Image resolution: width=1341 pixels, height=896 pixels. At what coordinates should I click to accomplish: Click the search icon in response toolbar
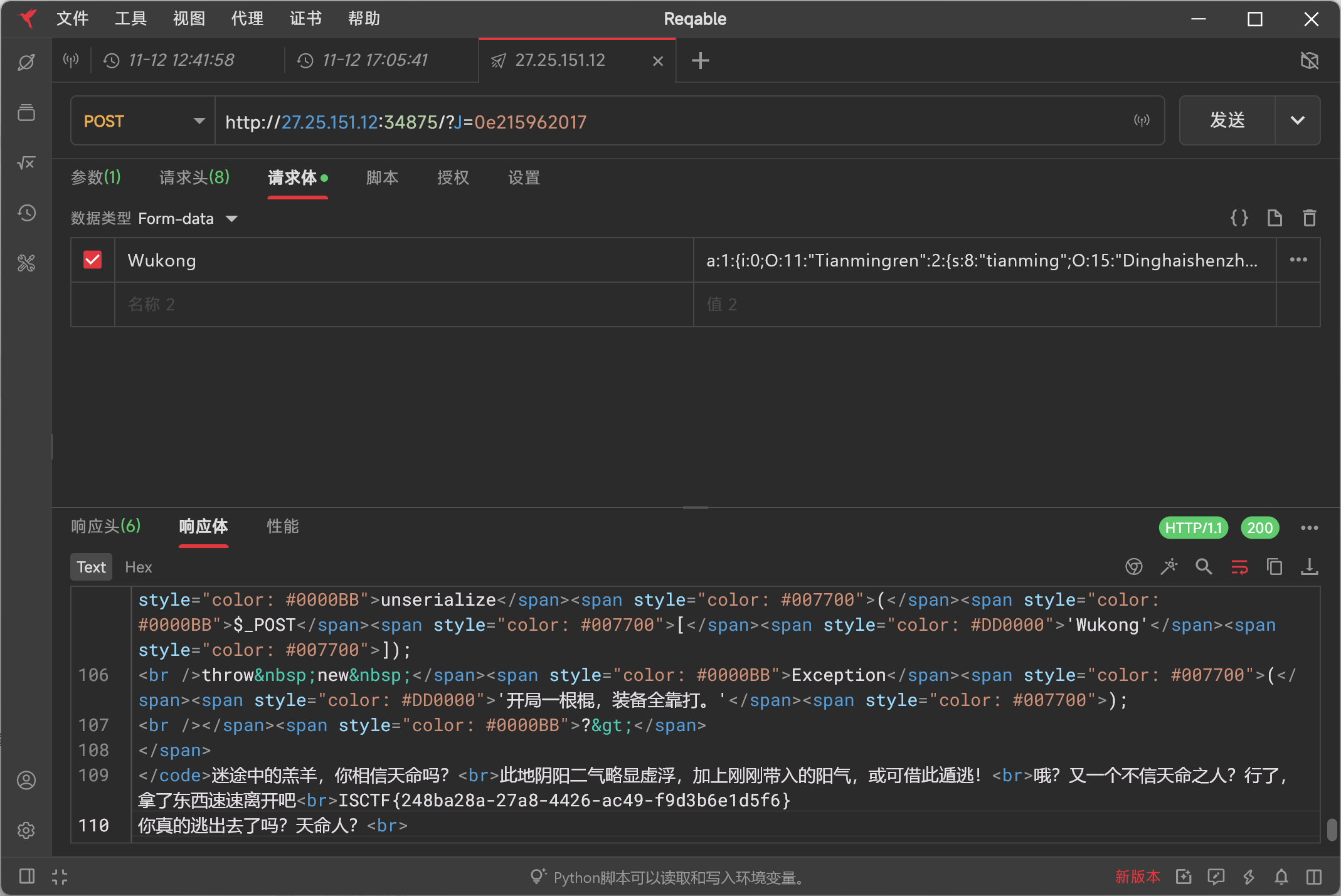(1204, 567)
